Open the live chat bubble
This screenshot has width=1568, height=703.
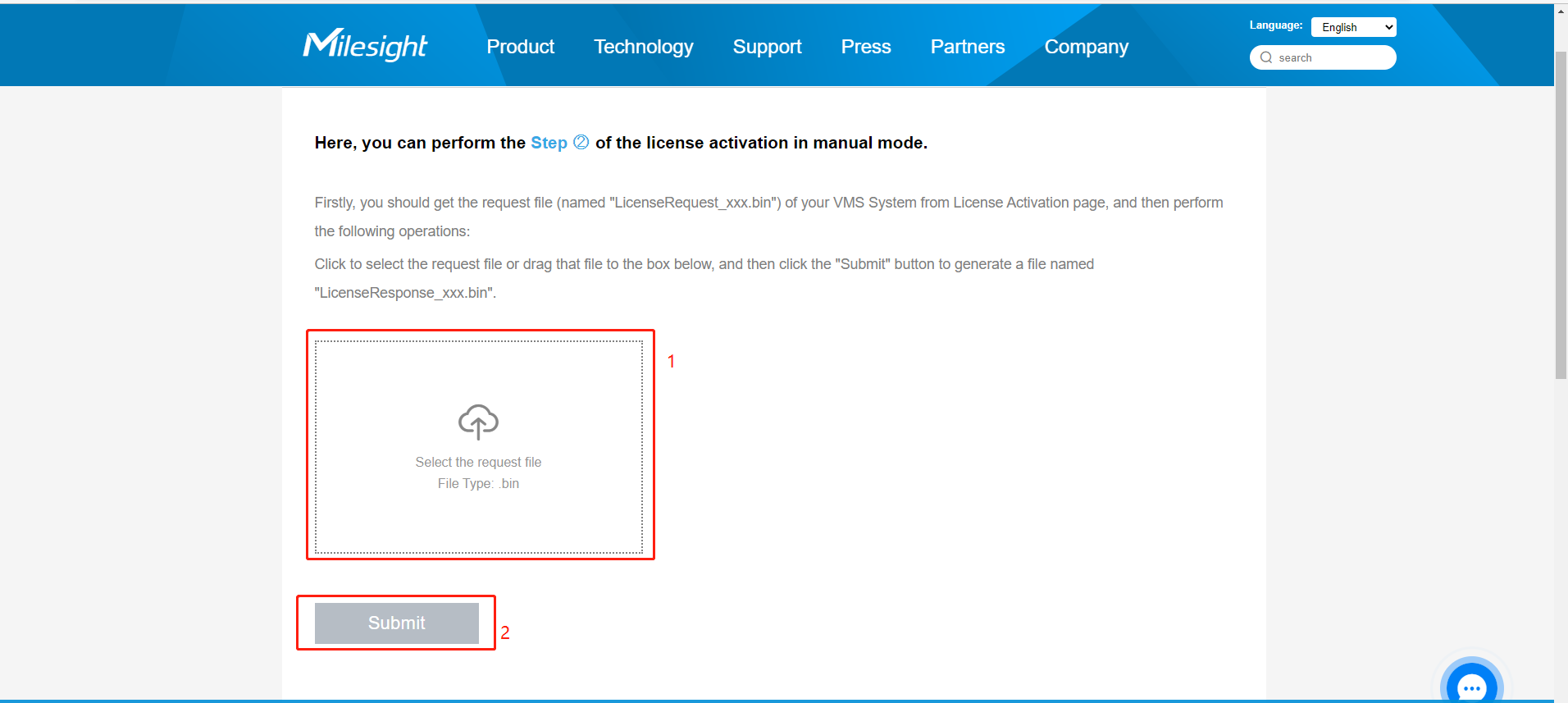point(1471,686)
